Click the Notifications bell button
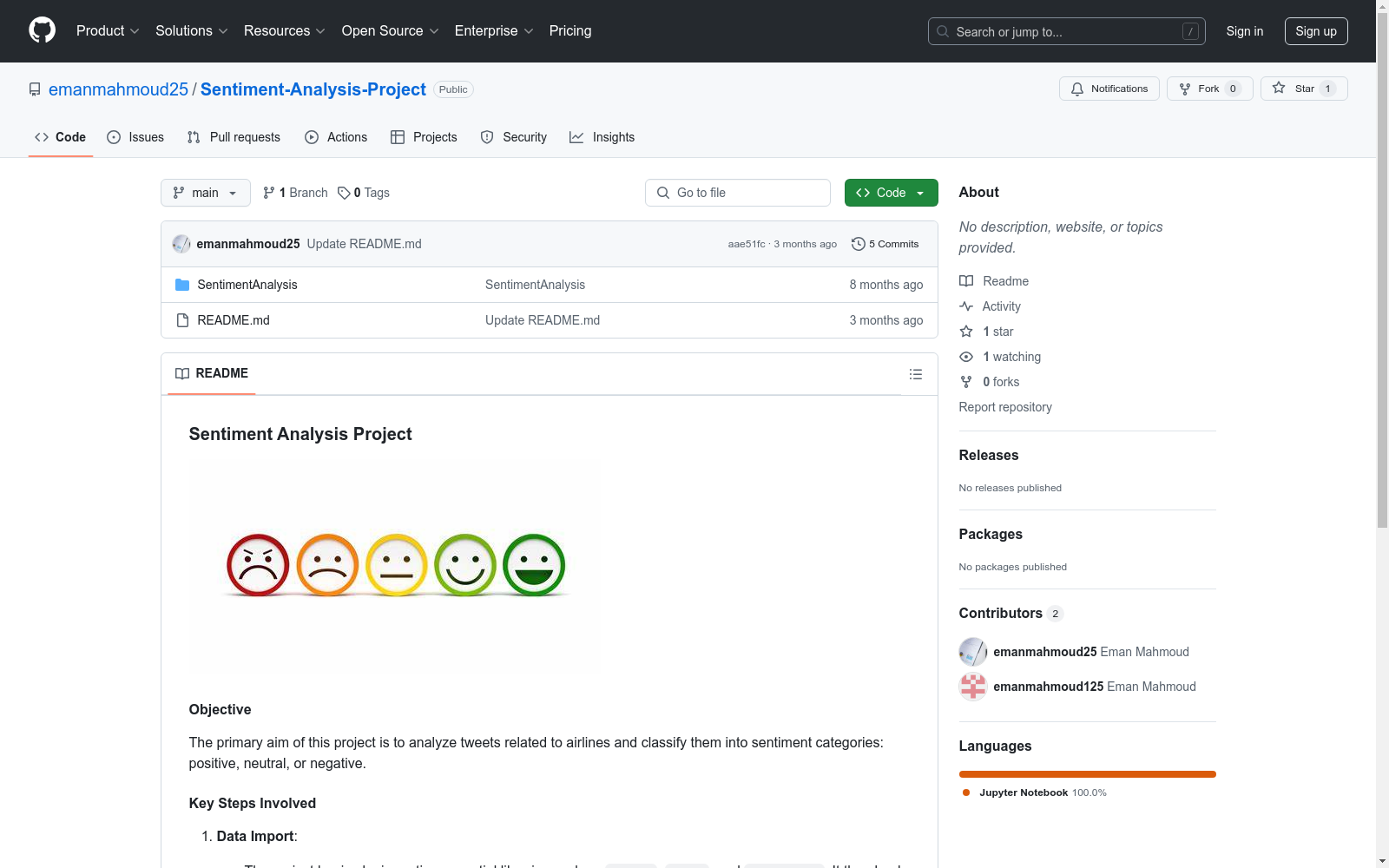The width and height of the screenshot is (1389, 868). (x=1109, y=89)
